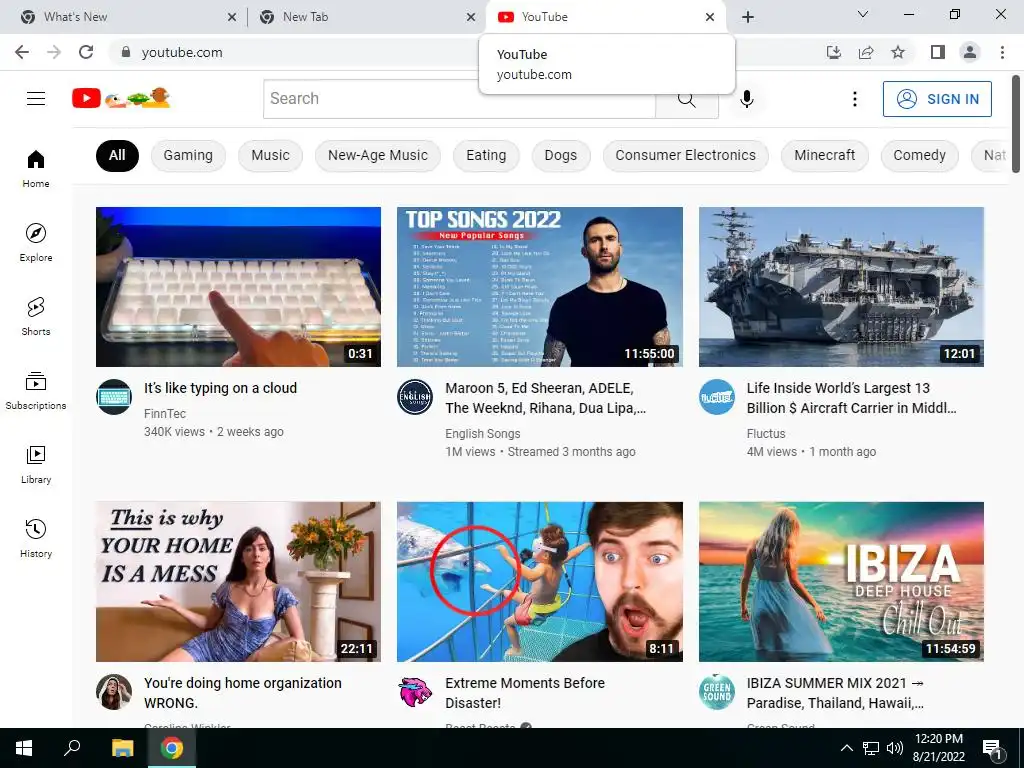This screenshot has width=1024, height=768.
Task: Click the home organization video's channel avatar
Action: click(114, 692)
